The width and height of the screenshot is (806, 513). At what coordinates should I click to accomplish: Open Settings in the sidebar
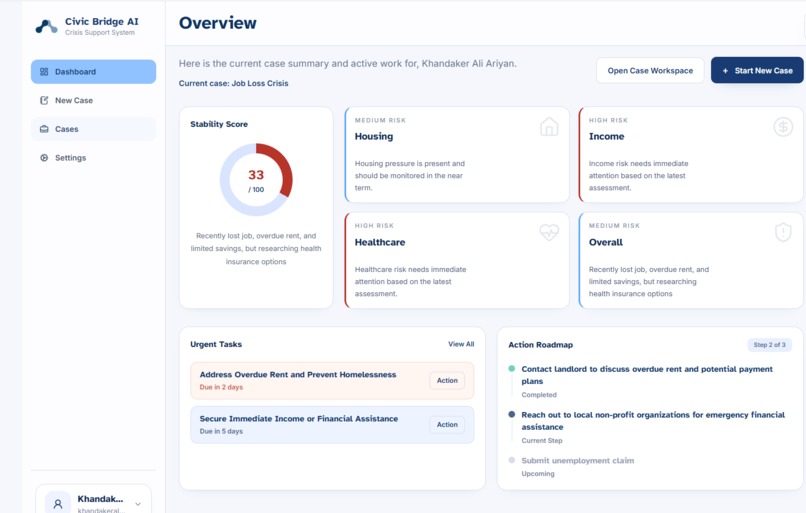click(x=94, y=158)
